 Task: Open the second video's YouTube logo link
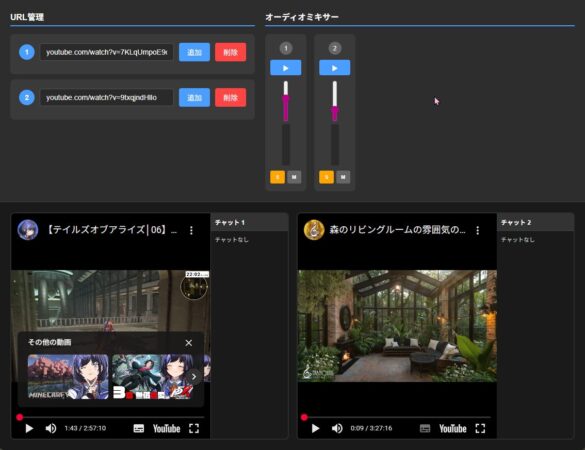pyautogui.click(x=453, y=428)
